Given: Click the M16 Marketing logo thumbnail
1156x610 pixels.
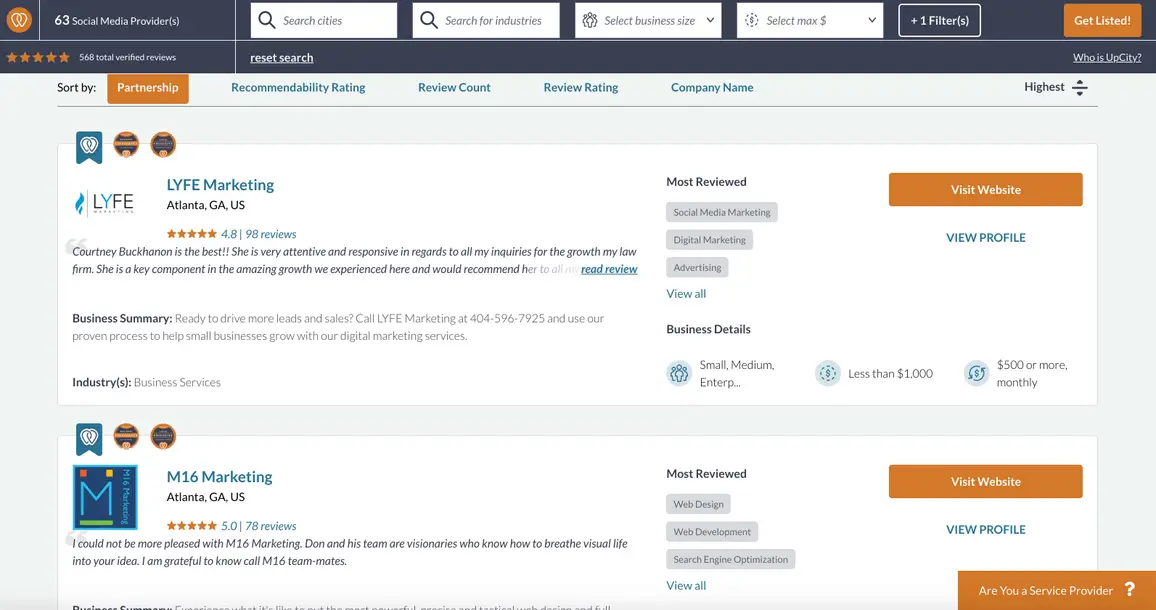Looking at the screenshot, I should click(105, 497).
